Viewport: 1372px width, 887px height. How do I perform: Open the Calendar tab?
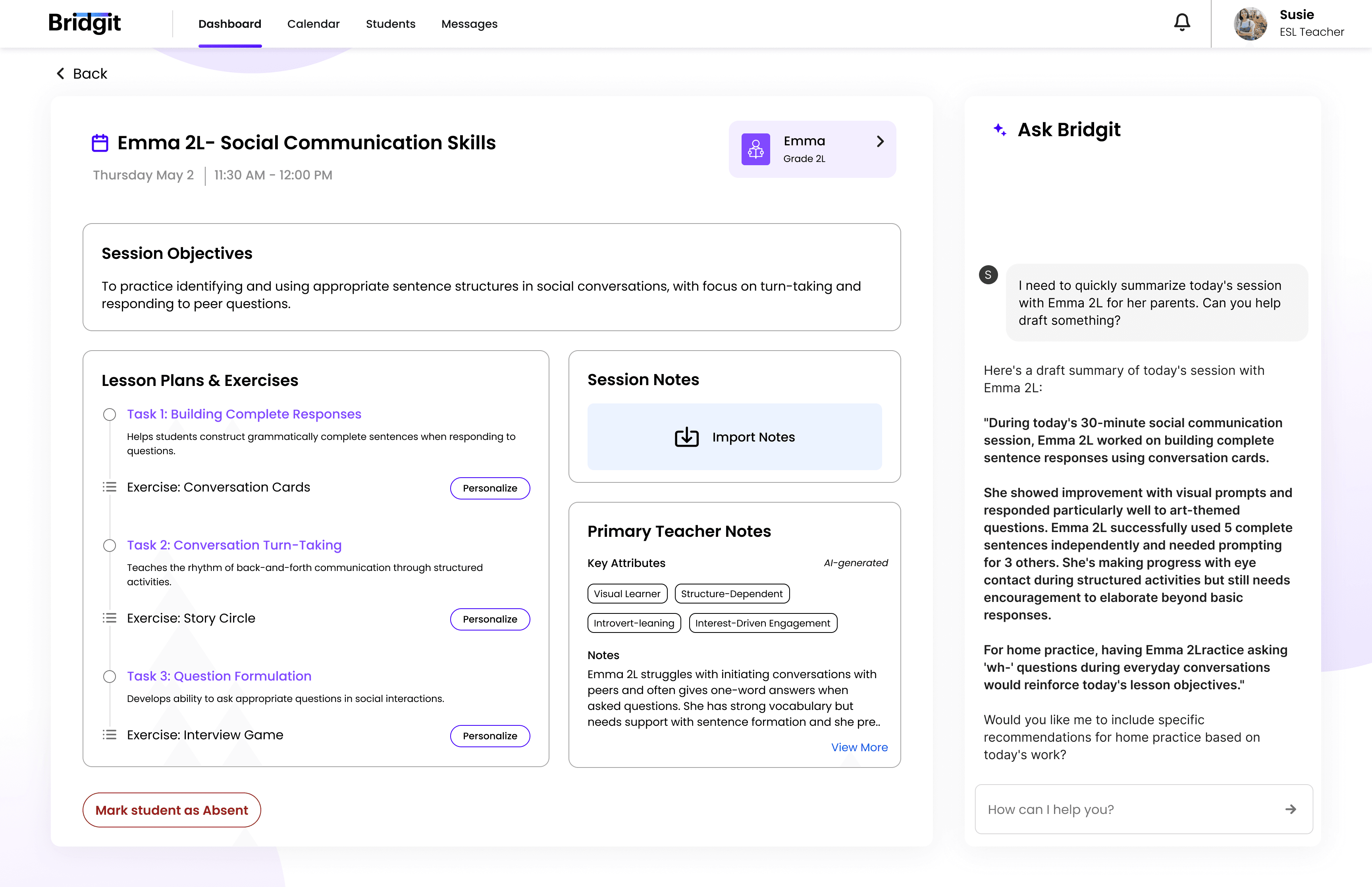click(x=313, y=24)
